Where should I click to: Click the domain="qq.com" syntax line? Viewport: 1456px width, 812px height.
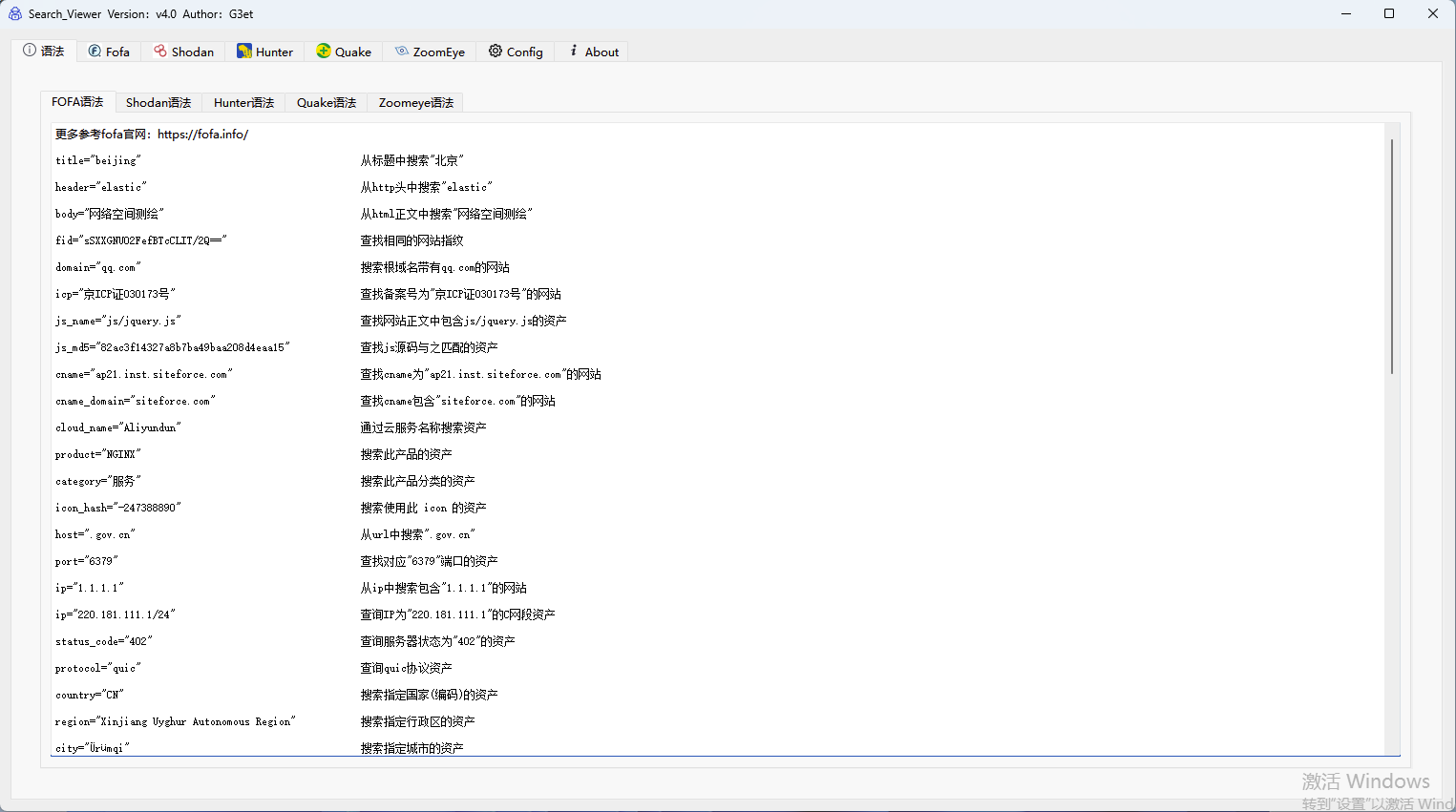pos(97,268)
